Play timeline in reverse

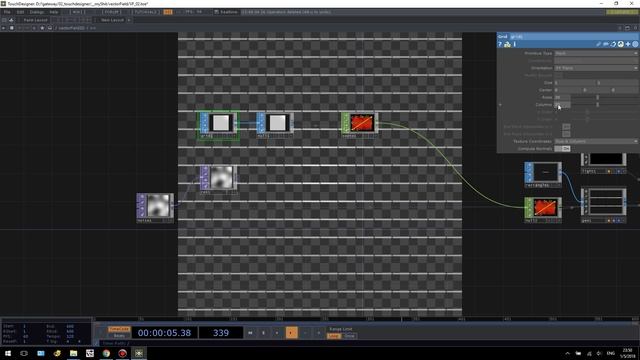(x=277, y=333)
